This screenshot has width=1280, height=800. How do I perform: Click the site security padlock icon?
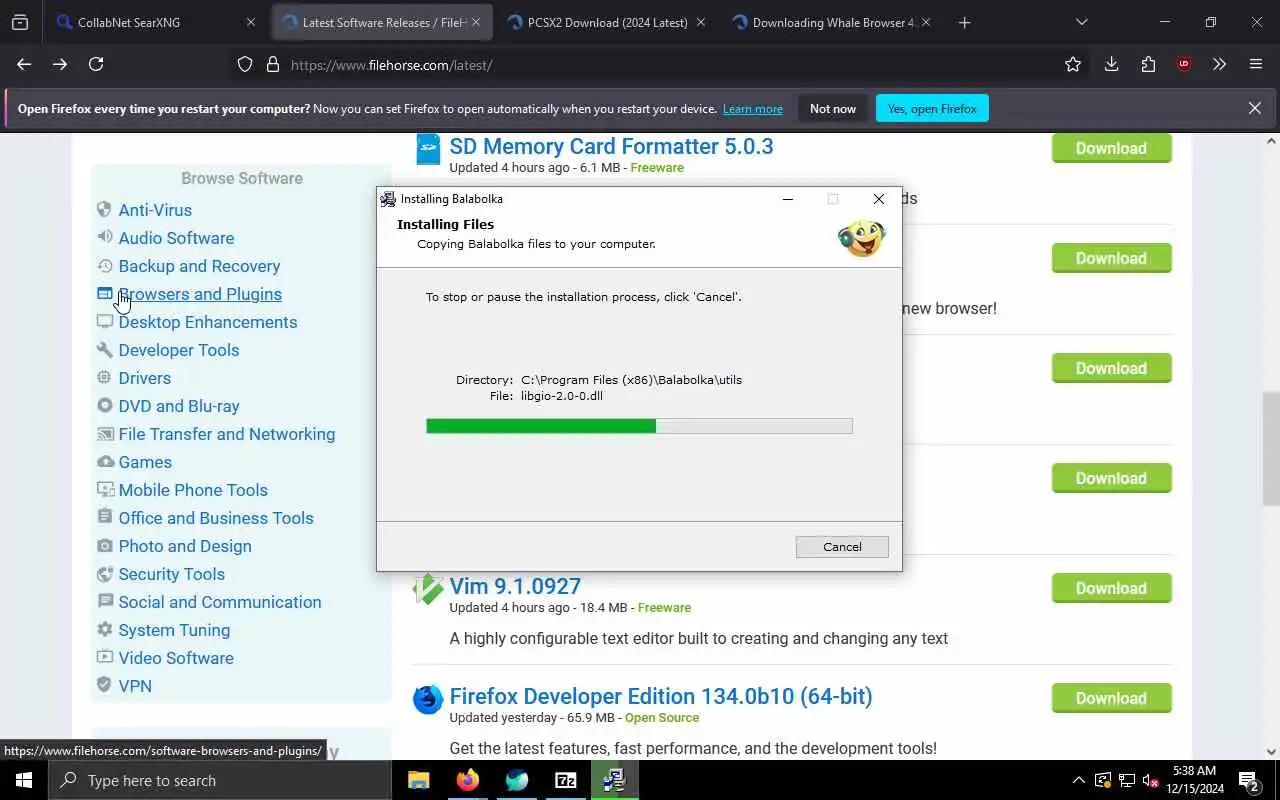tap(272, 64)
